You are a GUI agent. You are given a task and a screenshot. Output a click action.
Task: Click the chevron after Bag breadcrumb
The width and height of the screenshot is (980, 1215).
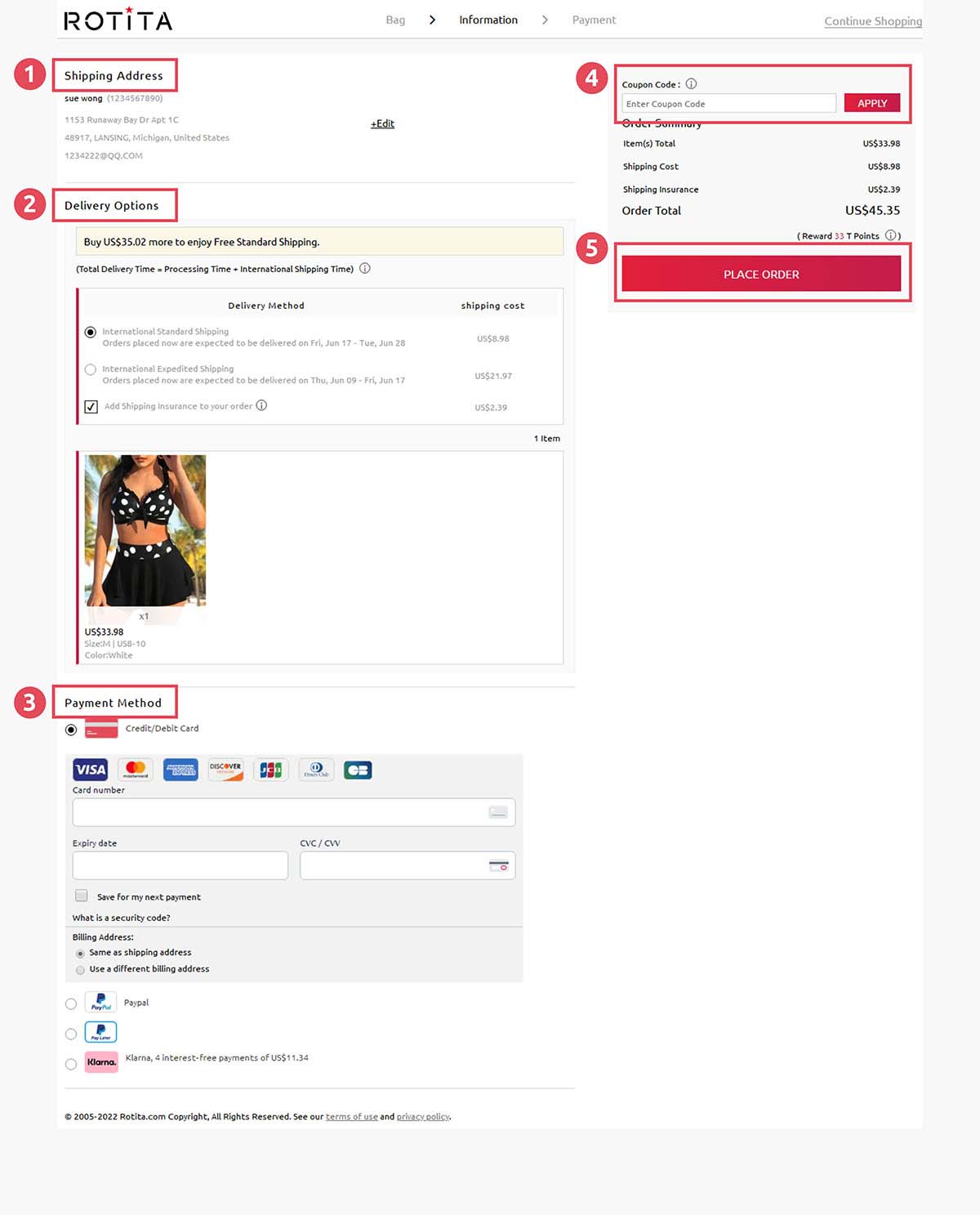point(432,20)
